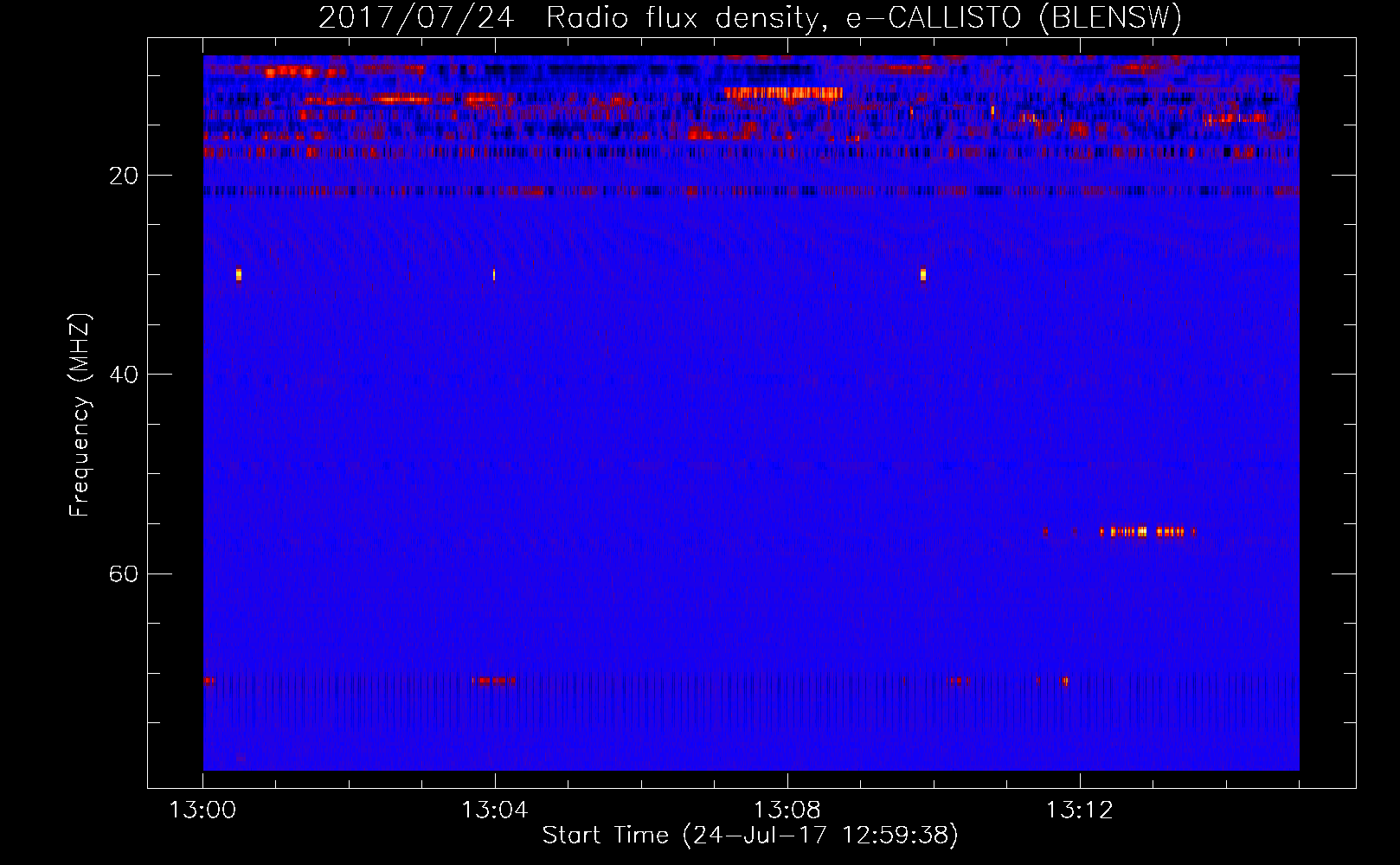Image resolution: width=1400 pixels, height=865 pixels.
Task: Click the 20 MHz frequency tick label
Action: [x=123, y=176]
